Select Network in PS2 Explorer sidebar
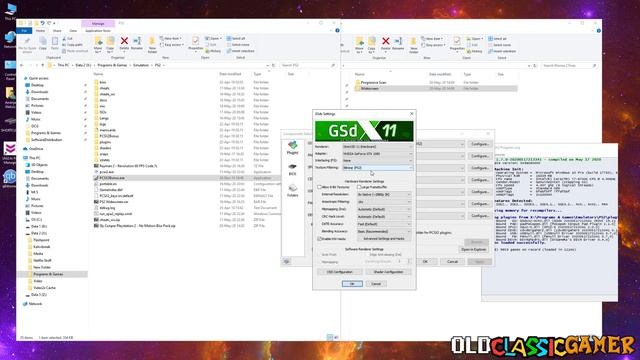Screen dimensions: 640x360 tap(33, 304)
